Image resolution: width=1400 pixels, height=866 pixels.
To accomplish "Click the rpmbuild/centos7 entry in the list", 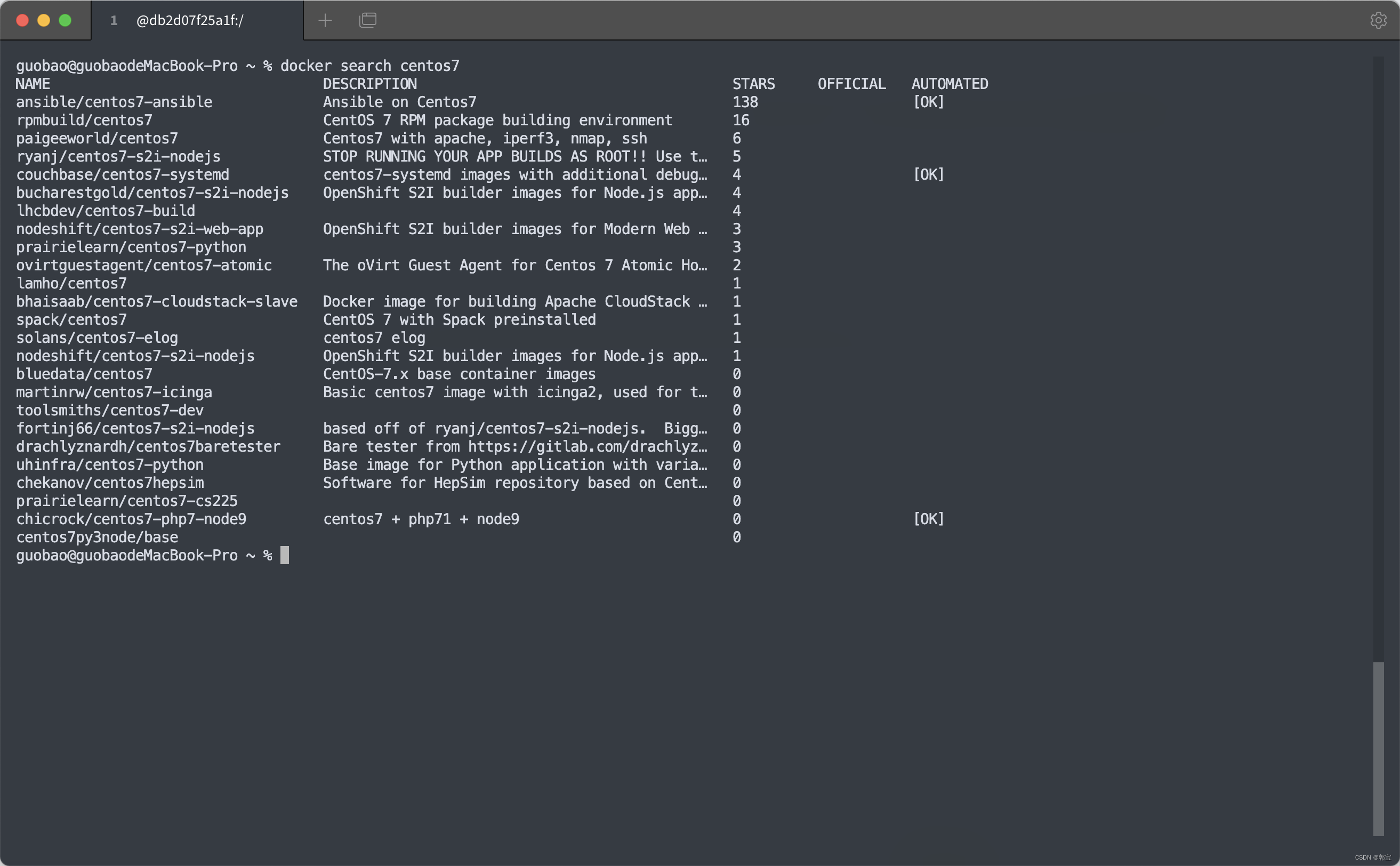I will [x=84, y=119].
